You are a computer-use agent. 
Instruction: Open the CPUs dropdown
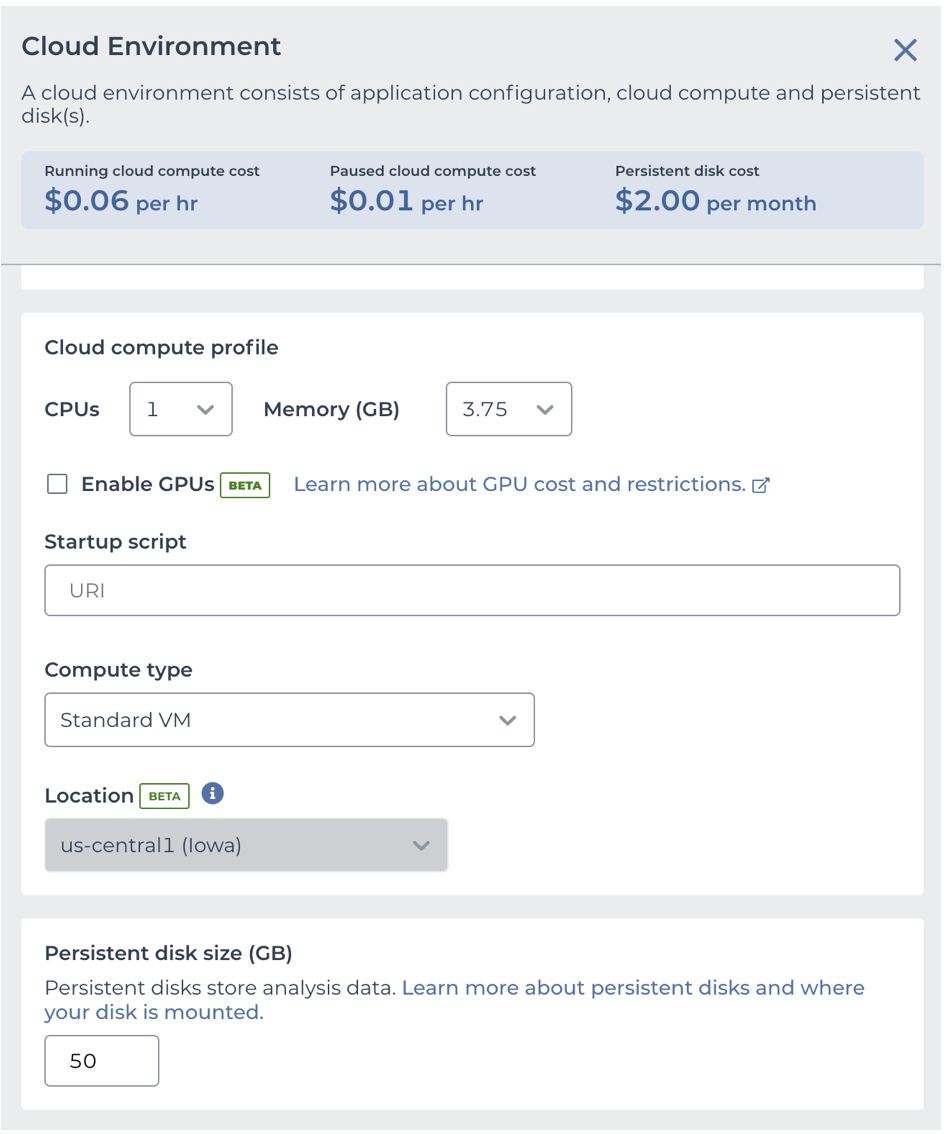pos(181,409)
